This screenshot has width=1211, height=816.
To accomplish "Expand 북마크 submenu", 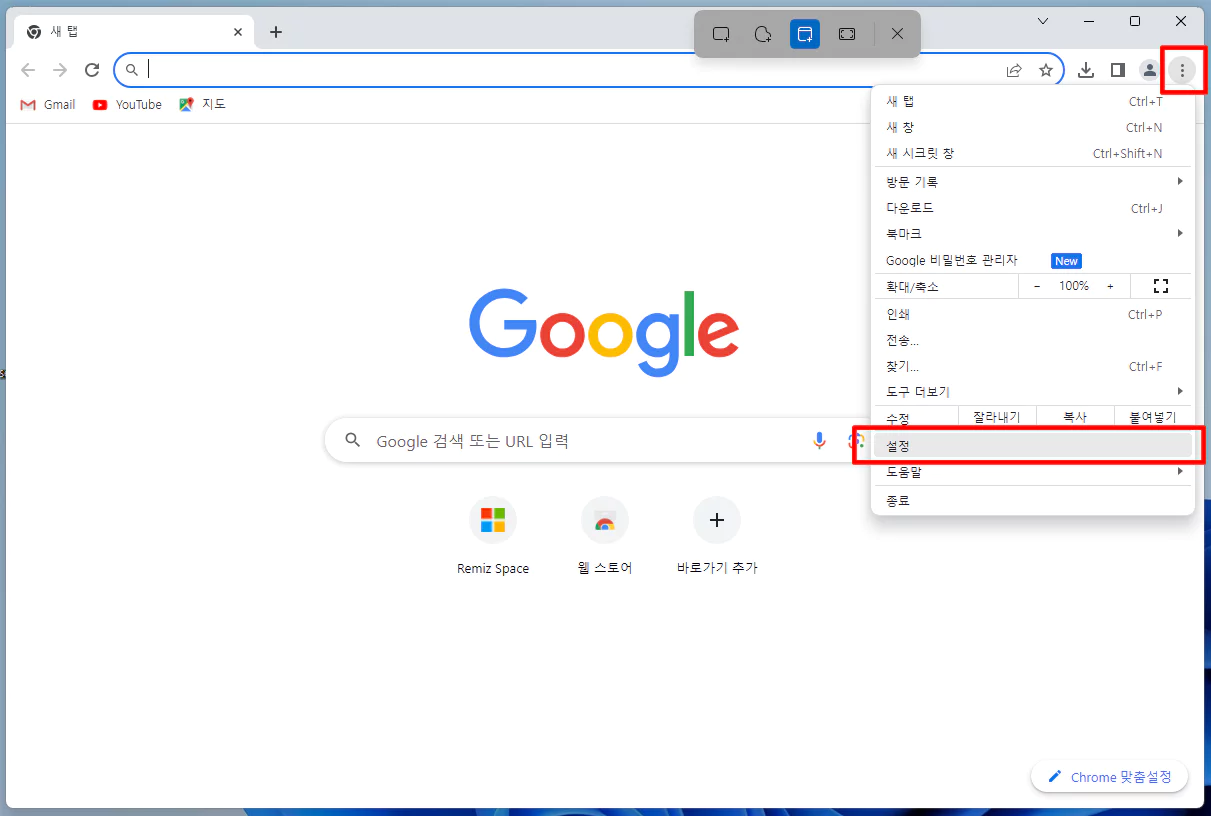I will [1032, 234].
